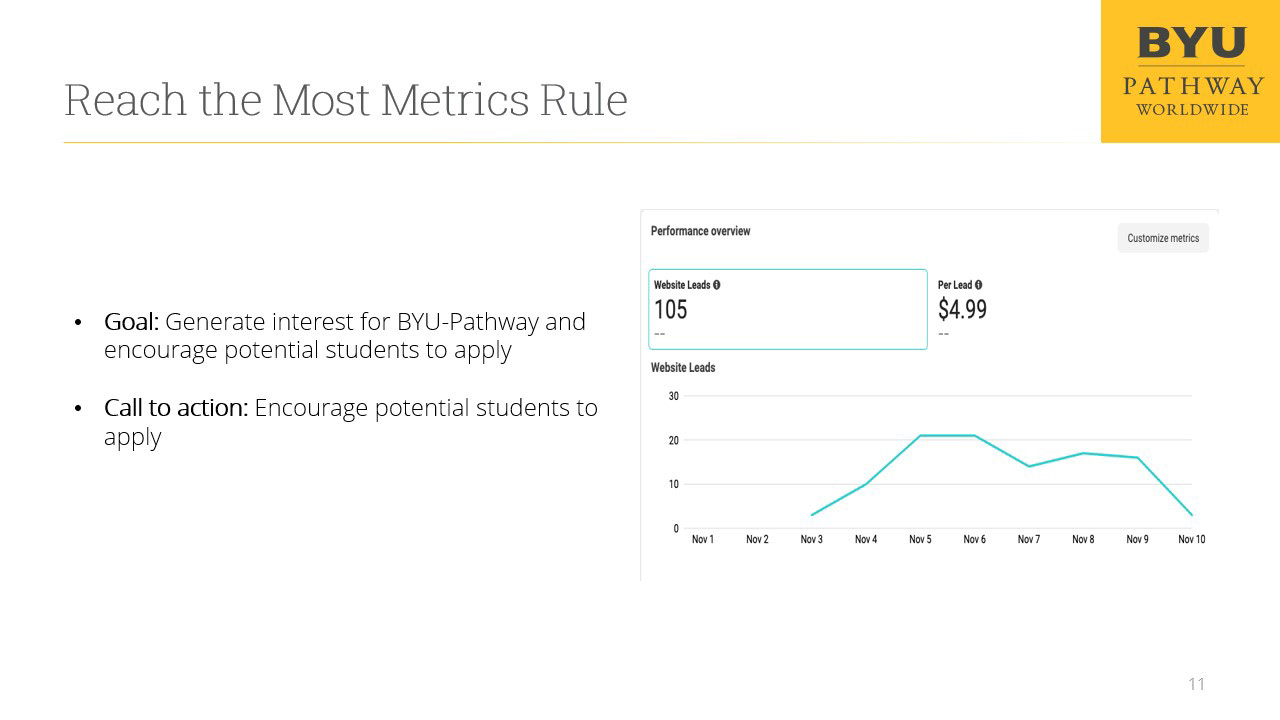
Task: Click the slide title Reach the Most Metrics Rule
Action: 346,100
